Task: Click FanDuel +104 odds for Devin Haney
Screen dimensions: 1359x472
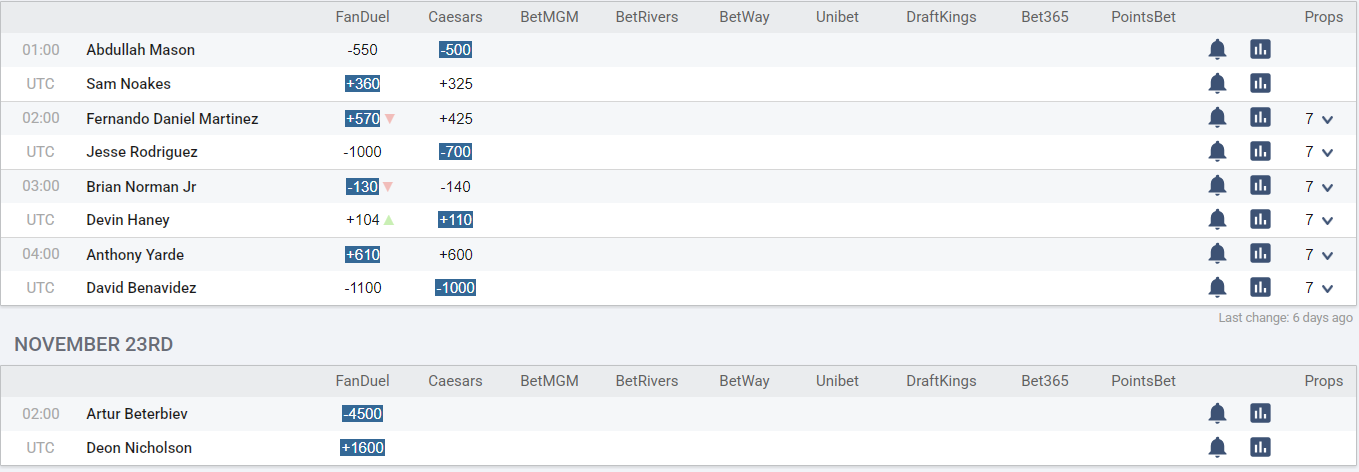Action: [x=363, y=220]
